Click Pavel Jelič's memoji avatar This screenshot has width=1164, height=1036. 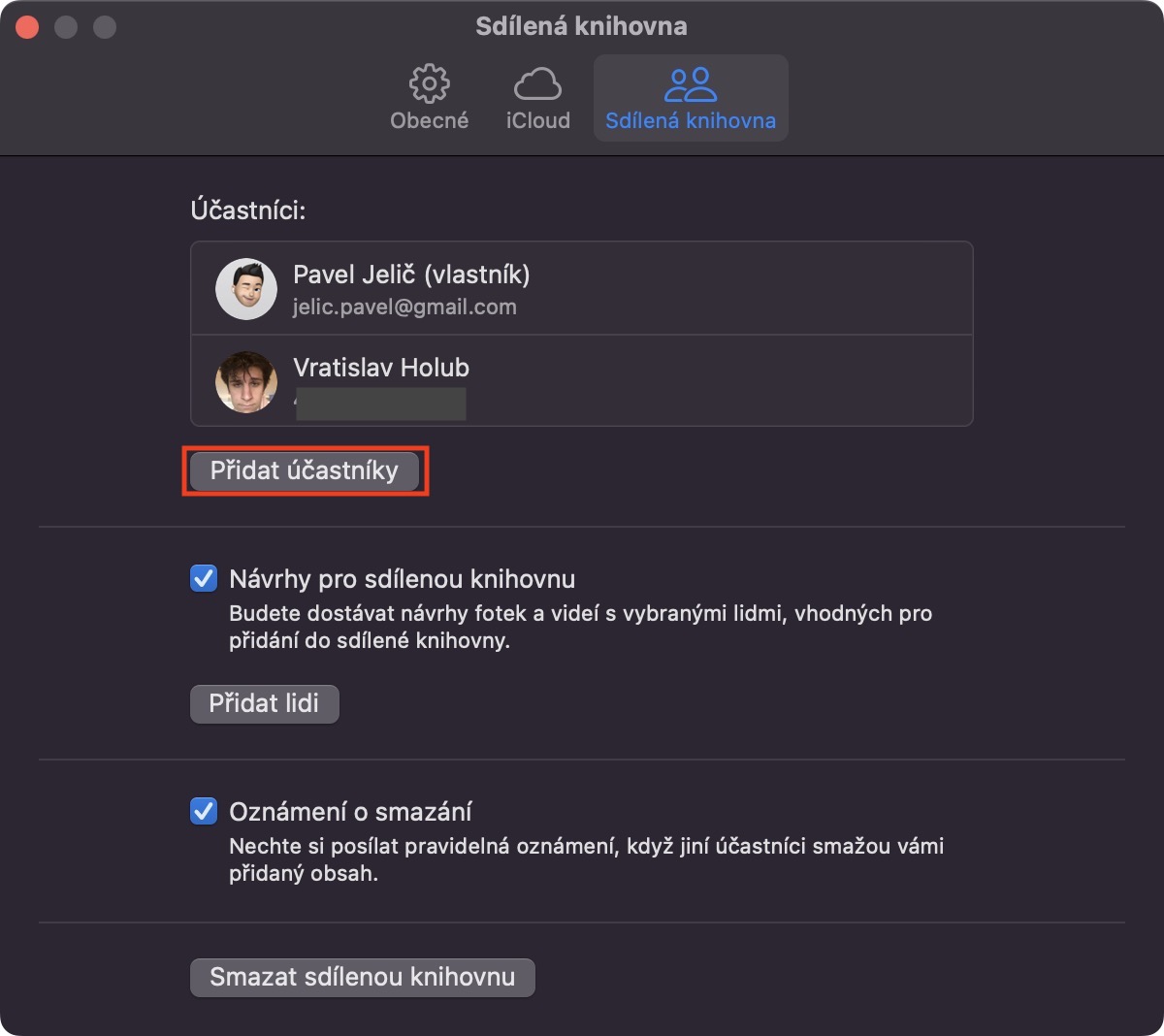(246, 289)
